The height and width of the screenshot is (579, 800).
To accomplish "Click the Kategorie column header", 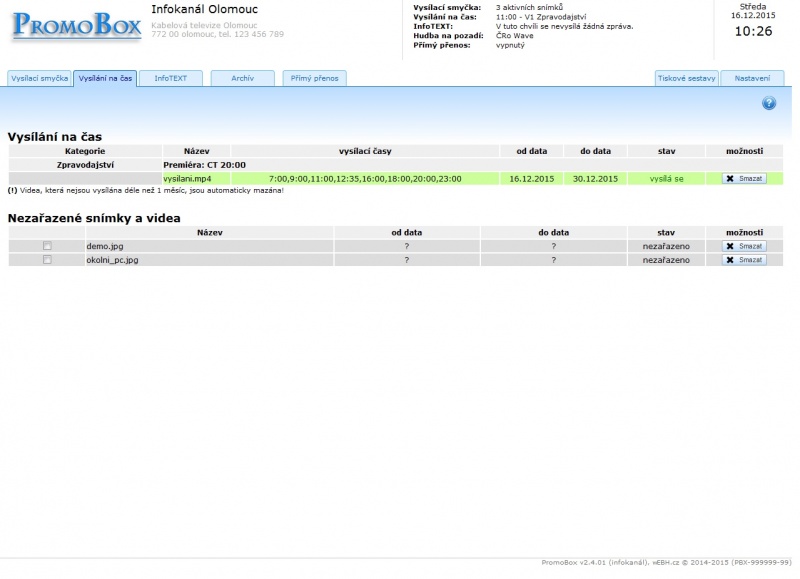I will [85, 151].
